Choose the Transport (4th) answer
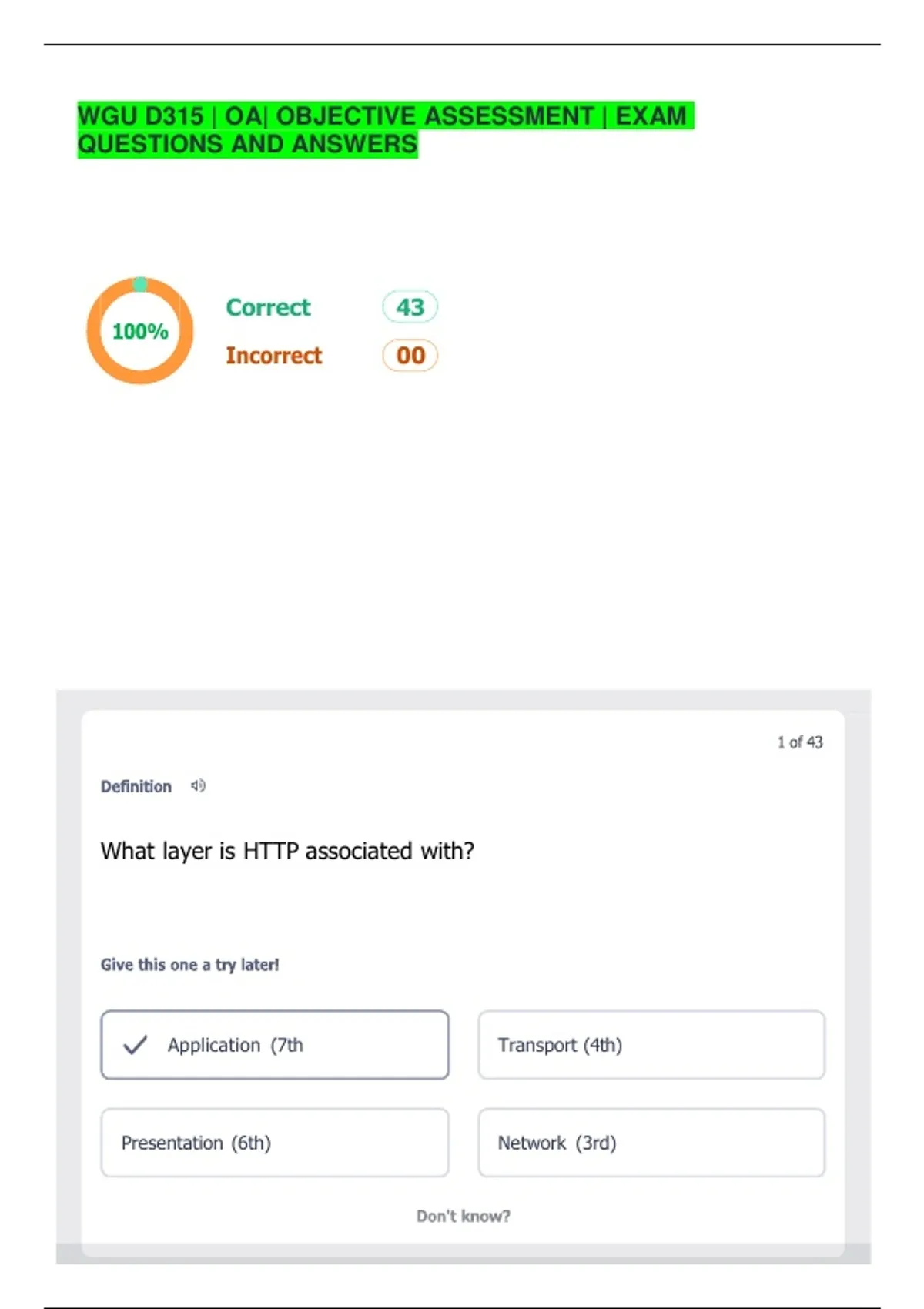 [x=651, y=1045]
